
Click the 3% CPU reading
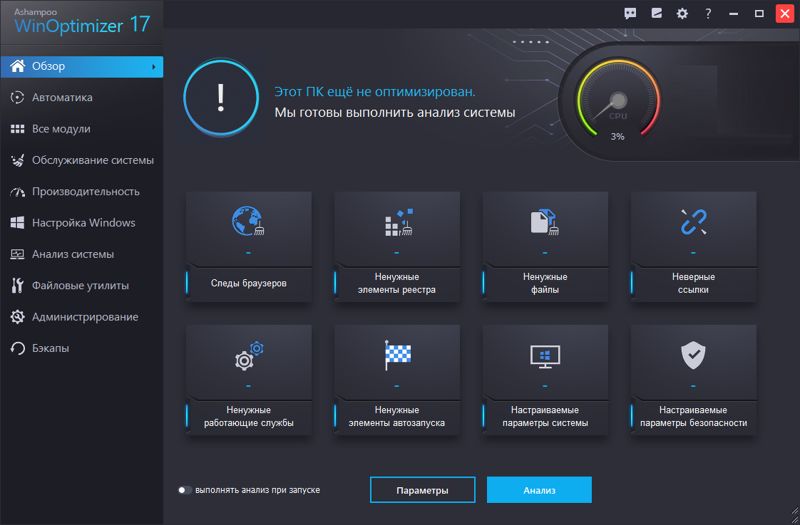[617, 137]
